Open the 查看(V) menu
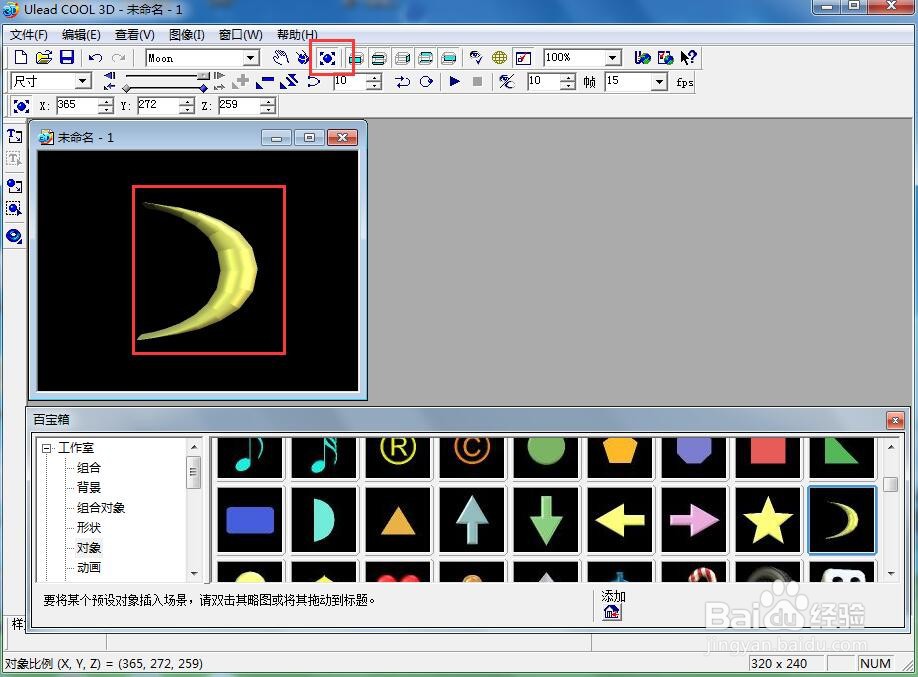 pos(135,35)
